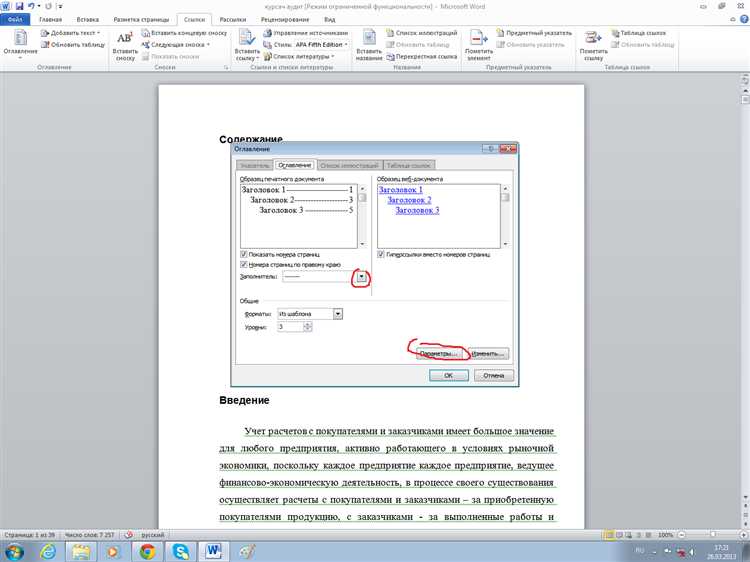Open Google Chrome from taskbar
Screen dimensions: 750x562
click(x=147, y=552)
